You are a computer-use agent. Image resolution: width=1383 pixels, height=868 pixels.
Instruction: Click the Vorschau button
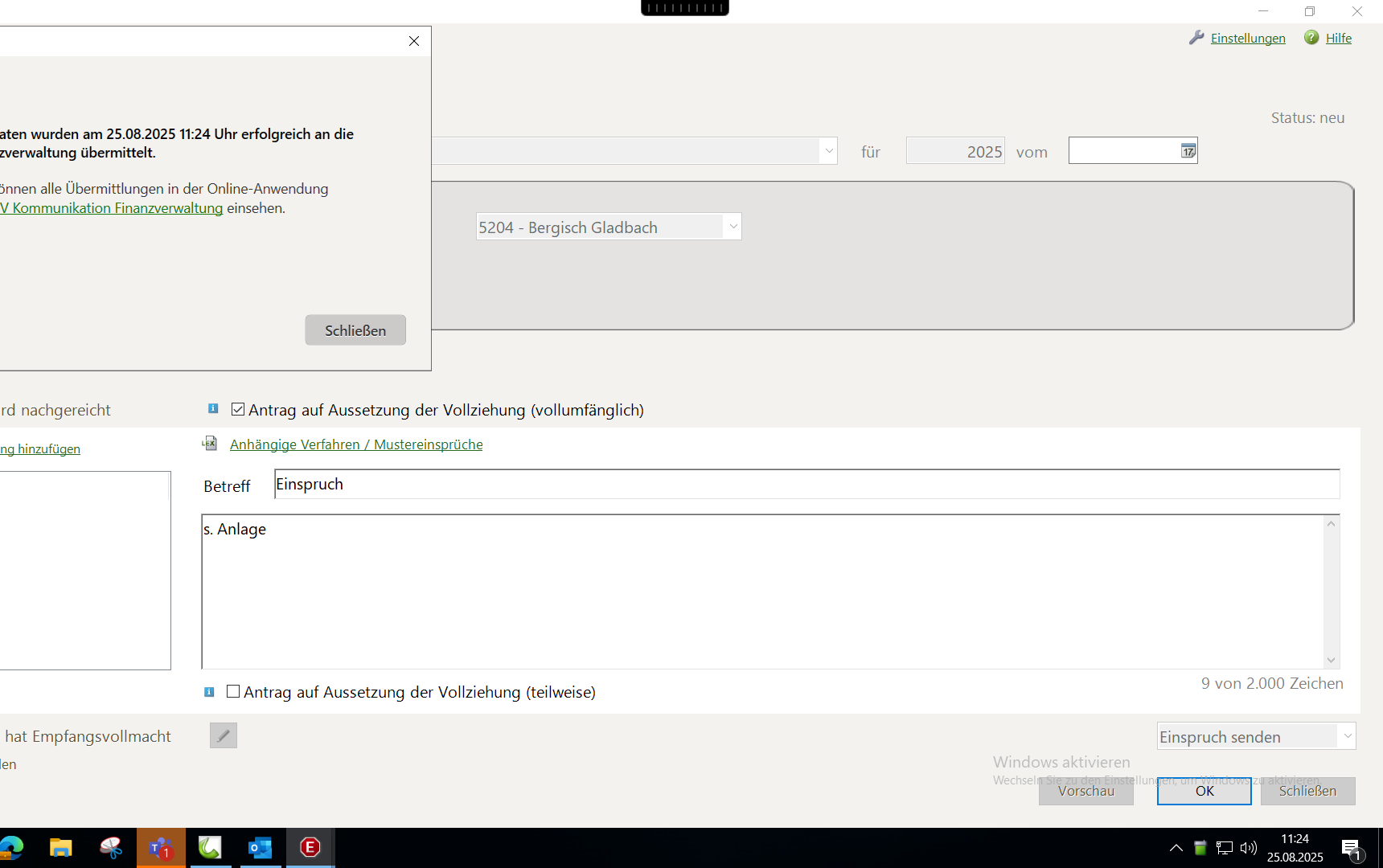click(x=1085, y=791)
